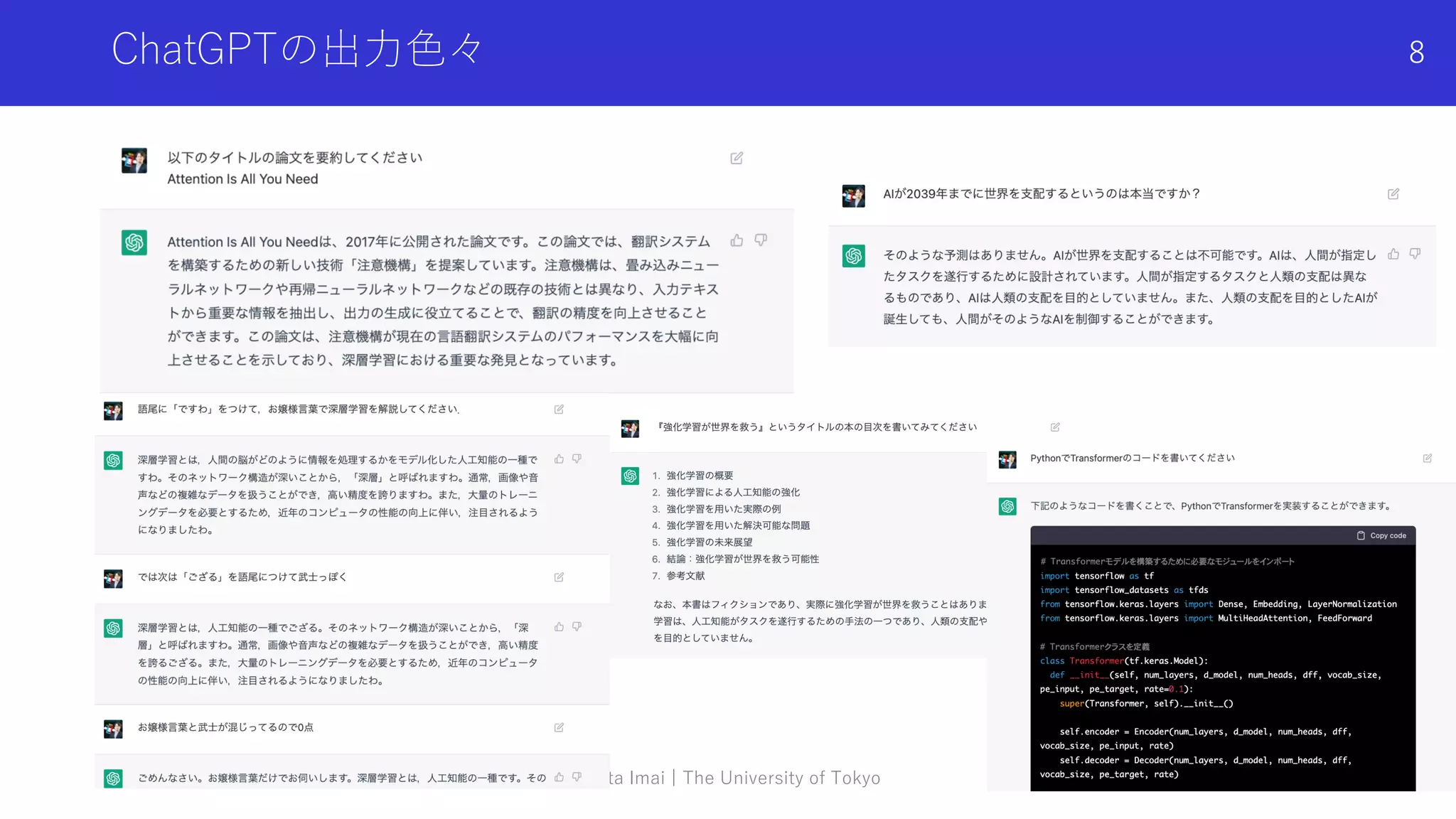Thumbs down the 'ですわ' deep learning reply
The image size is (1456, 819).
click(577, 459)
